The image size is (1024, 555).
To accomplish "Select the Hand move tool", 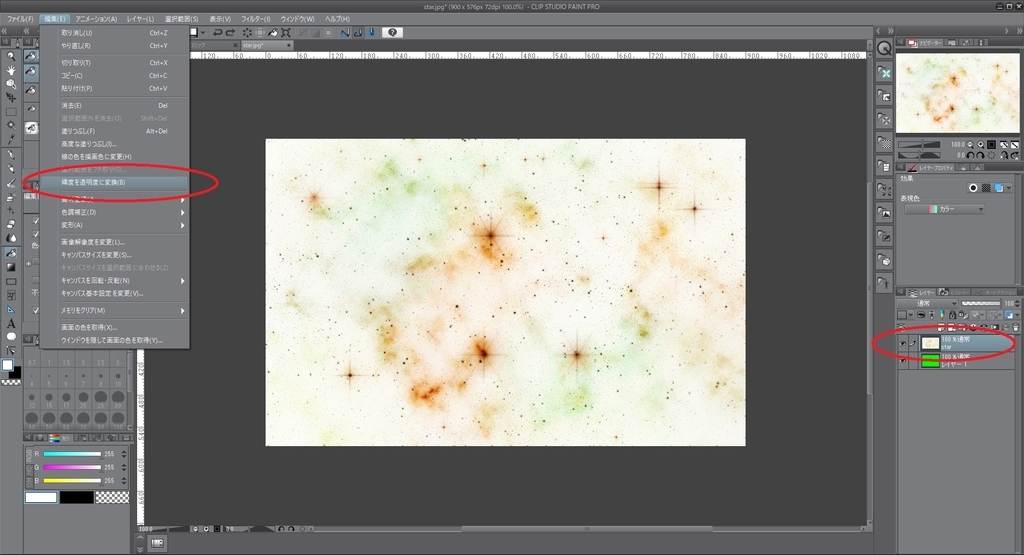I will [x=11, y=70].
